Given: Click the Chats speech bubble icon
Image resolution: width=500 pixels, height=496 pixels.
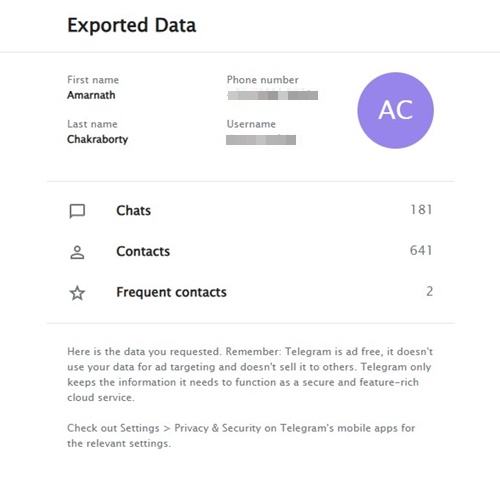Looking at the screenshot, I should coord(77,211).
